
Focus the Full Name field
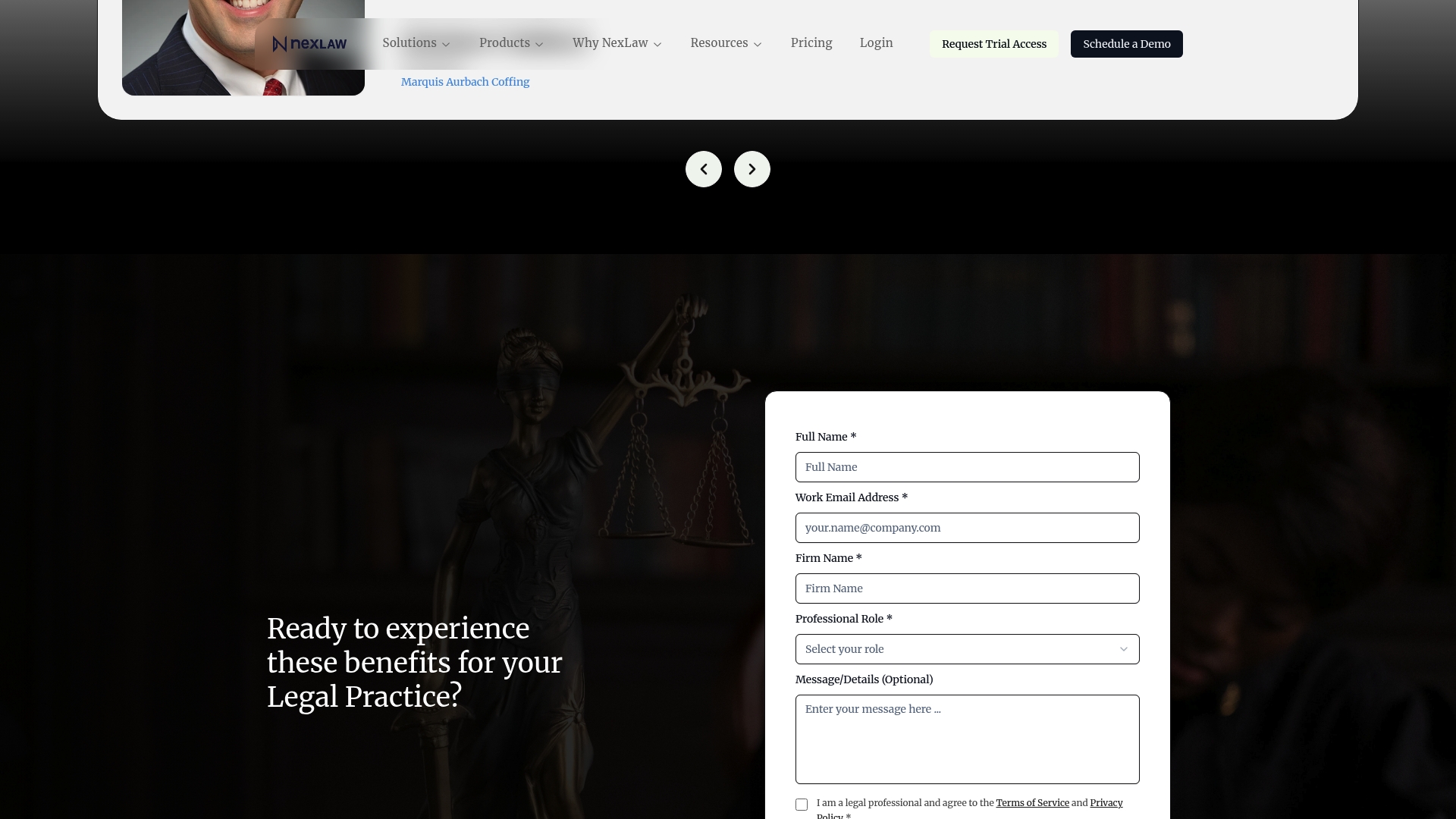pos(967,467)
